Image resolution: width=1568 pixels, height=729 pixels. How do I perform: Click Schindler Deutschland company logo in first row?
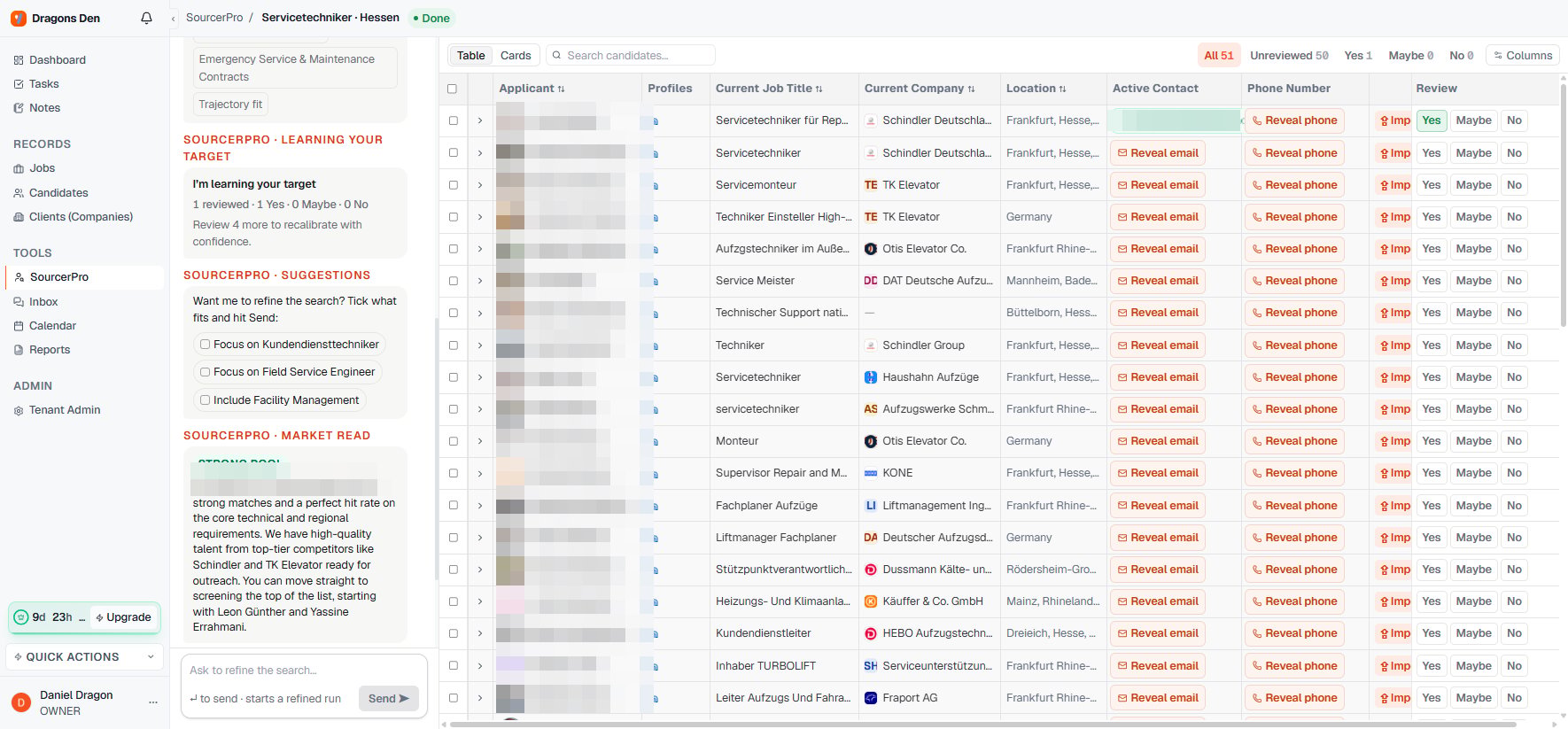point(871,120)
